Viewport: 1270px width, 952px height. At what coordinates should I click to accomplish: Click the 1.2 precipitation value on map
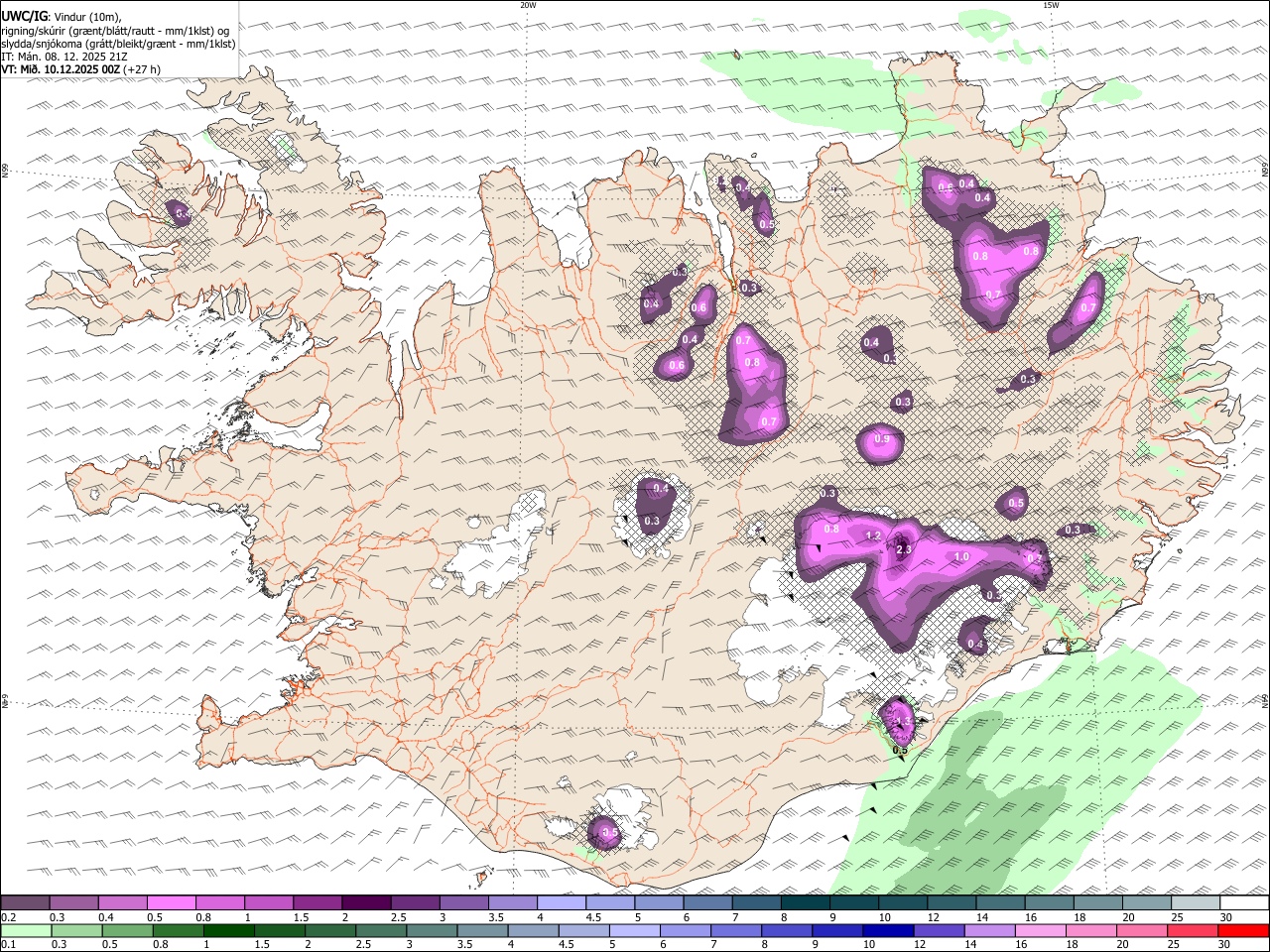click(873, 535)
